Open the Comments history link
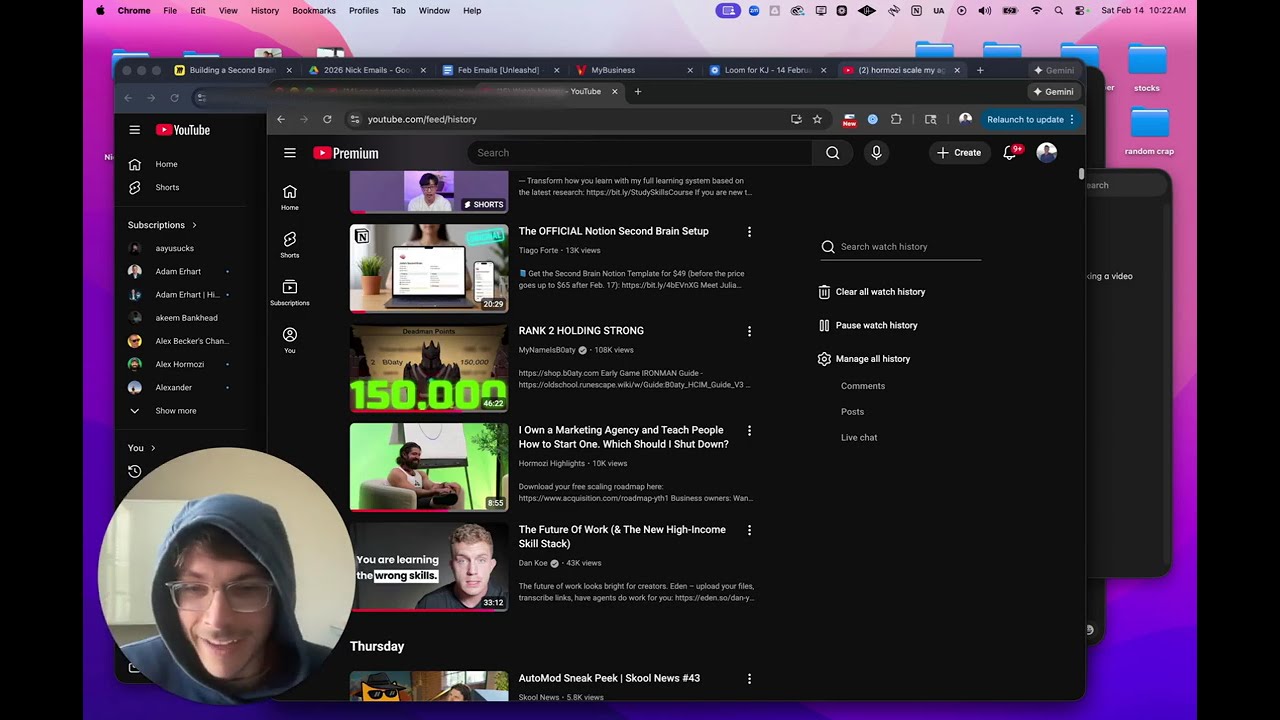 (863, 386)
